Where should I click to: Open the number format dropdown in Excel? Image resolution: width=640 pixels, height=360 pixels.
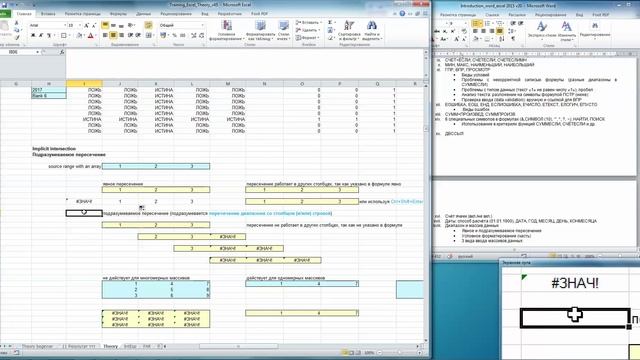(202, 25)
